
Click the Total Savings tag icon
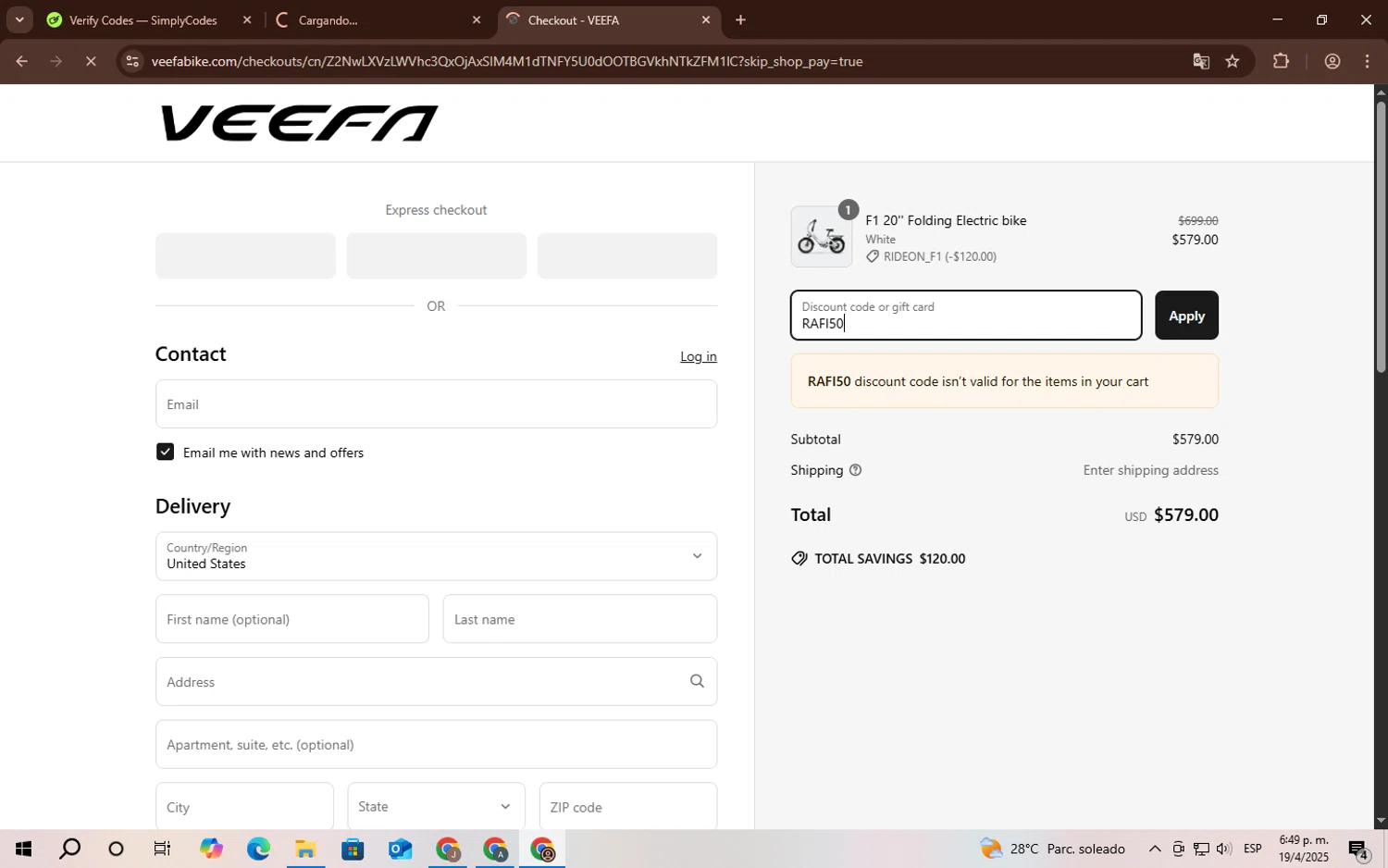[x=799, y=559]
